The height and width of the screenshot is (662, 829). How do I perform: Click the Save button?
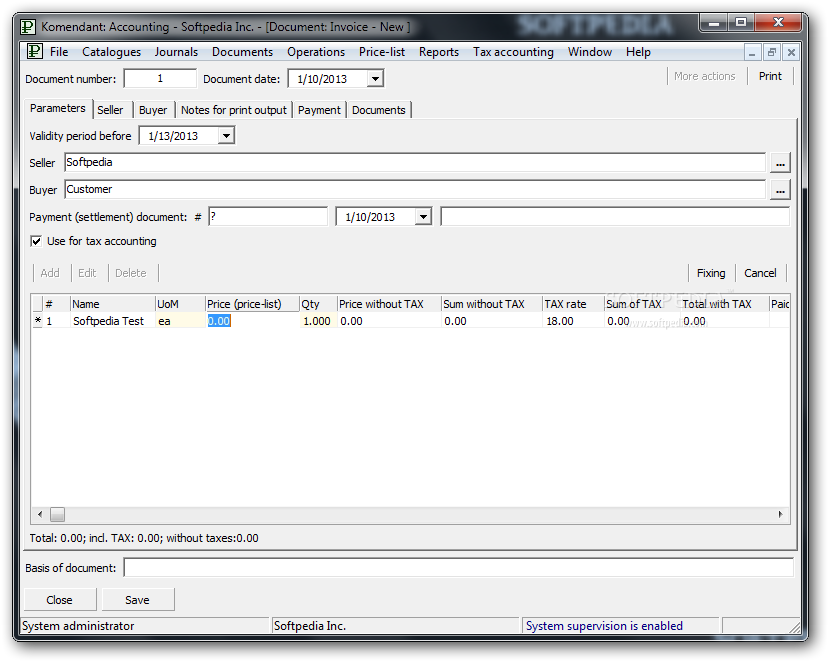(x=137, y=600)
